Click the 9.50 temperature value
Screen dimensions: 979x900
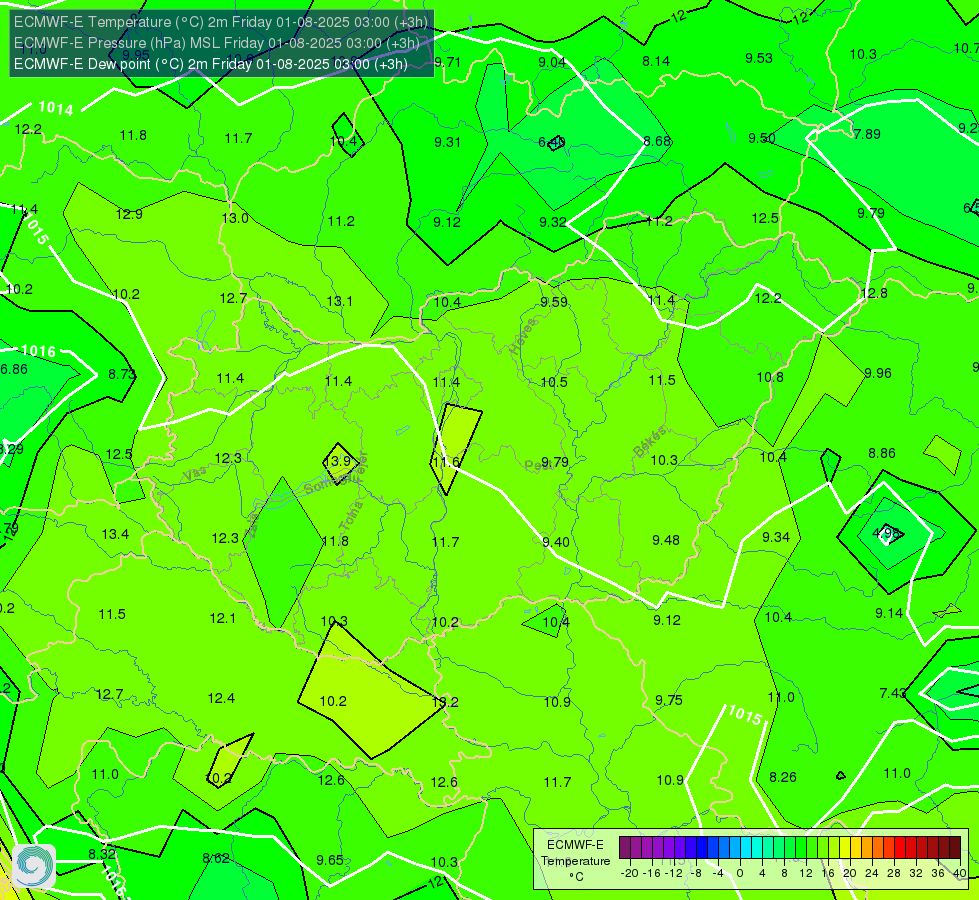(x=762, y=138)
